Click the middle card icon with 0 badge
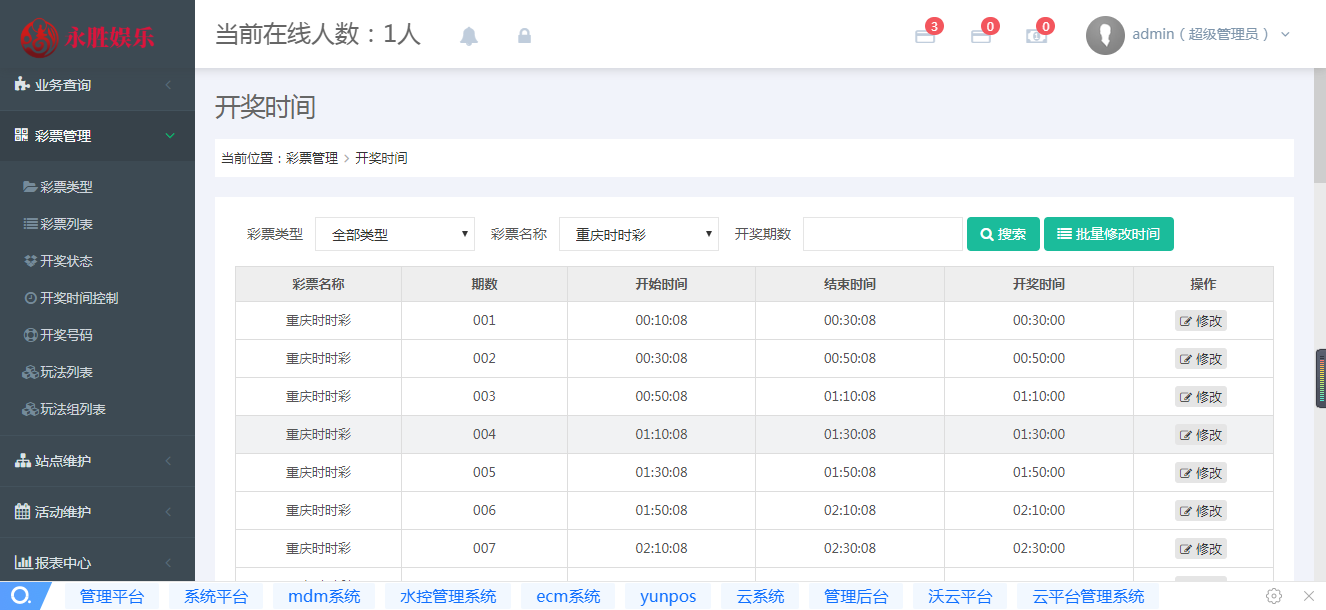Viewport: 1326px width, 610px height. [981, 36]
